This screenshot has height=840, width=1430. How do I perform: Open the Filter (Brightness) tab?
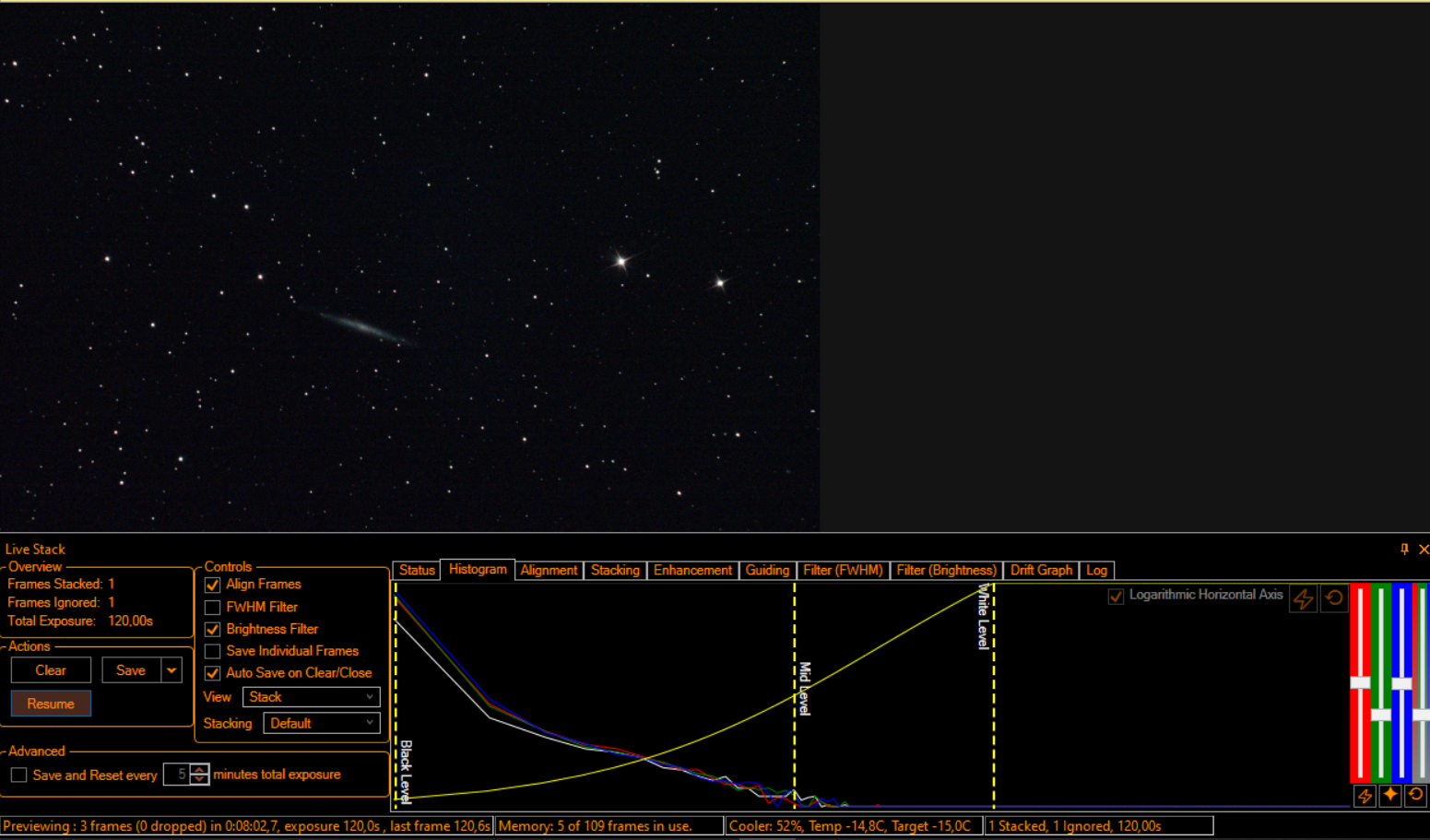pos(946,570)
